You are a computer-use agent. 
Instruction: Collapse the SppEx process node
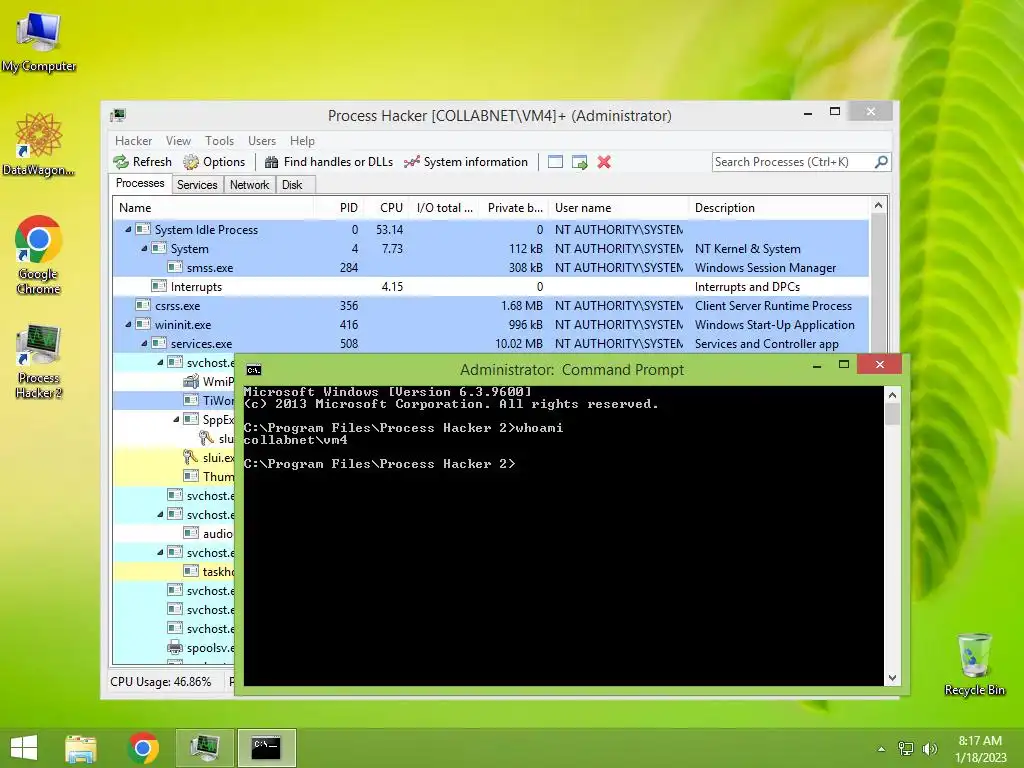pyautogui.click(x=176, y=419)
